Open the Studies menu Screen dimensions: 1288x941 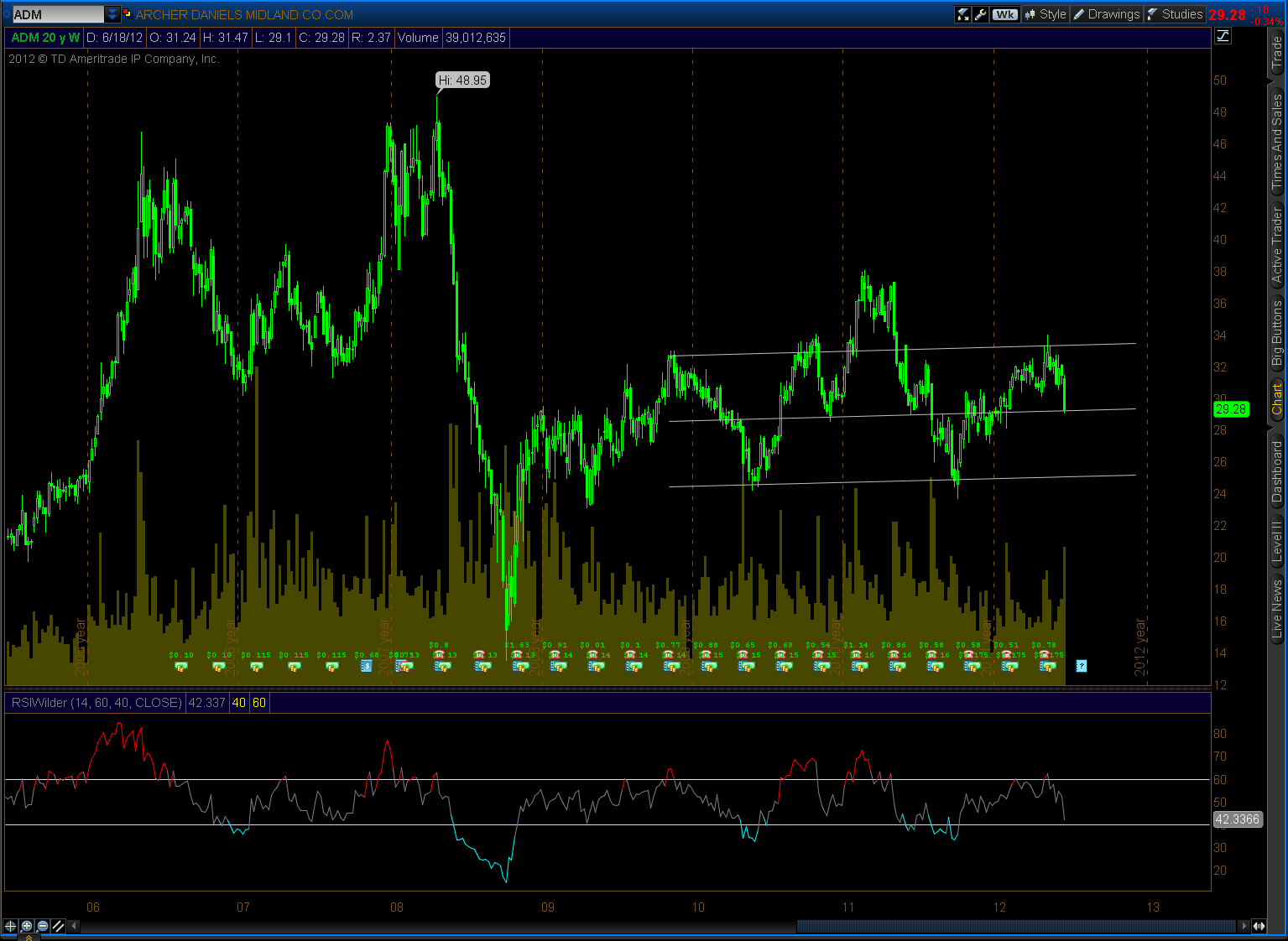[x=1175, y=14]
